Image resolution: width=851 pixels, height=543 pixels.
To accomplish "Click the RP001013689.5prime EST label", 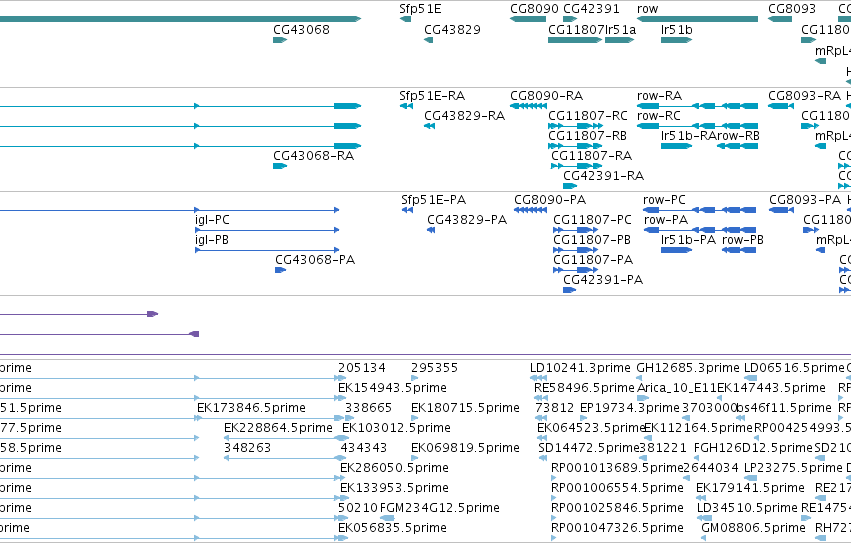I will tap(617, 469).
